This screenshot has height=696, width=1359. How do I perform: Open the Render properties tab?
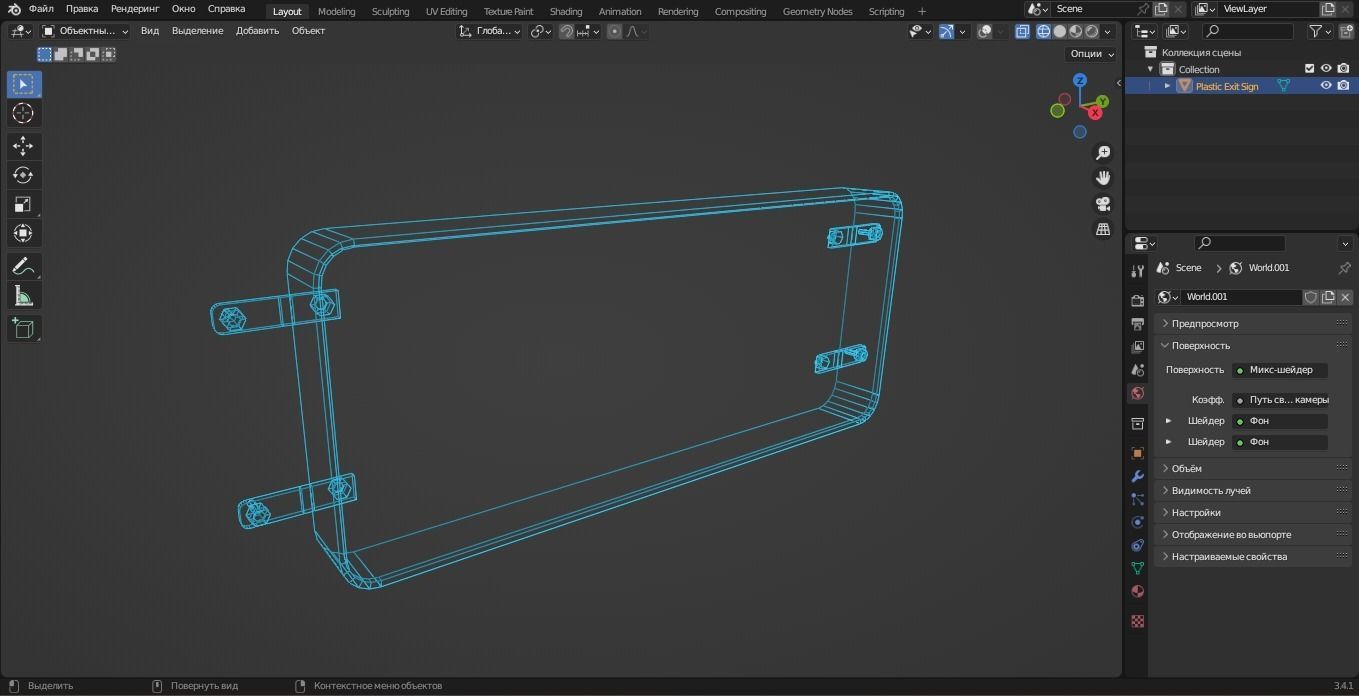(x=1137, y=300)
